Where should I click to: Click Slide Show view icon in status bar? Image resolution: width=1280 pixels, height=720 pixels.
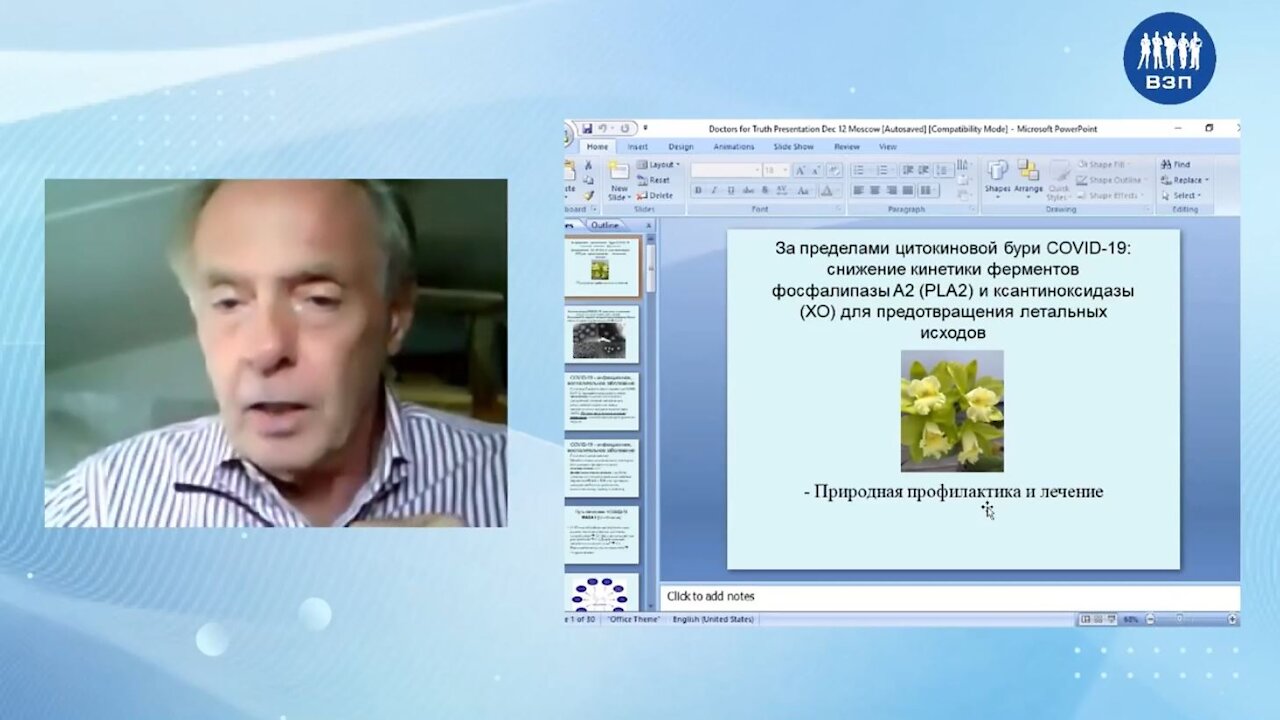coord(1111,619)
